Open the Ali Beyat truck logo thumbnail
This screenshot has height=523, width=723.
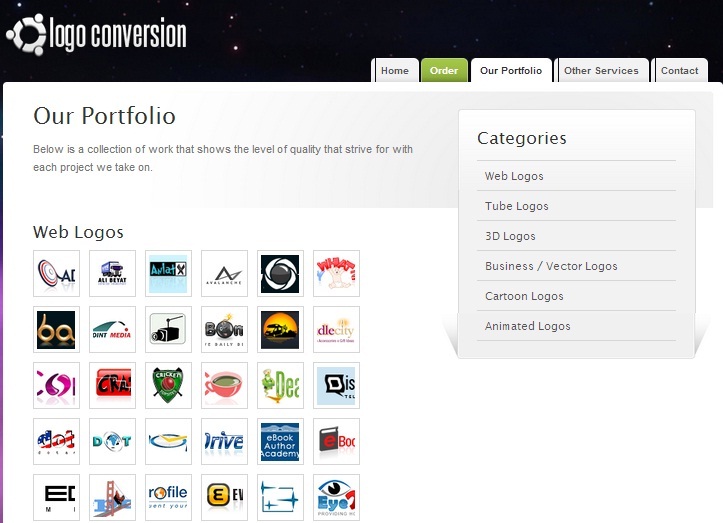click(x=113, y=273)
